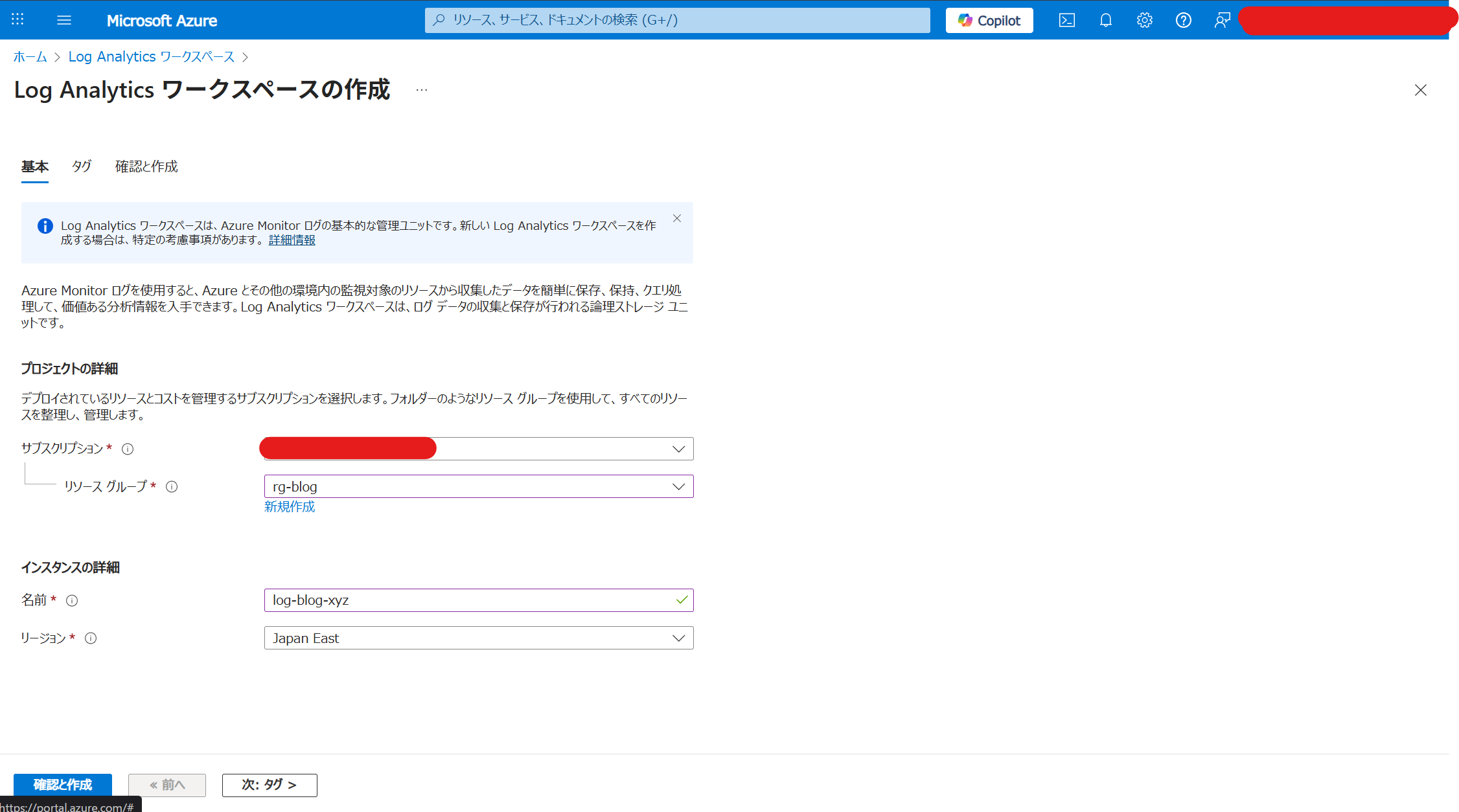This screenshot has width=1459, height=812.
Task: Open the help question mark menu
Action: 1183,20
